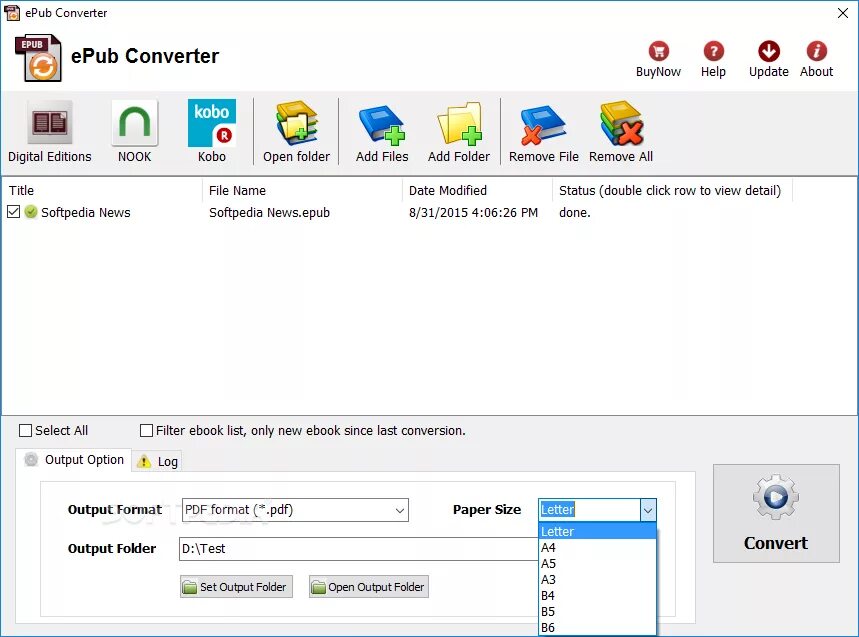Click the Paper Size Letter text field

point(589,510)
